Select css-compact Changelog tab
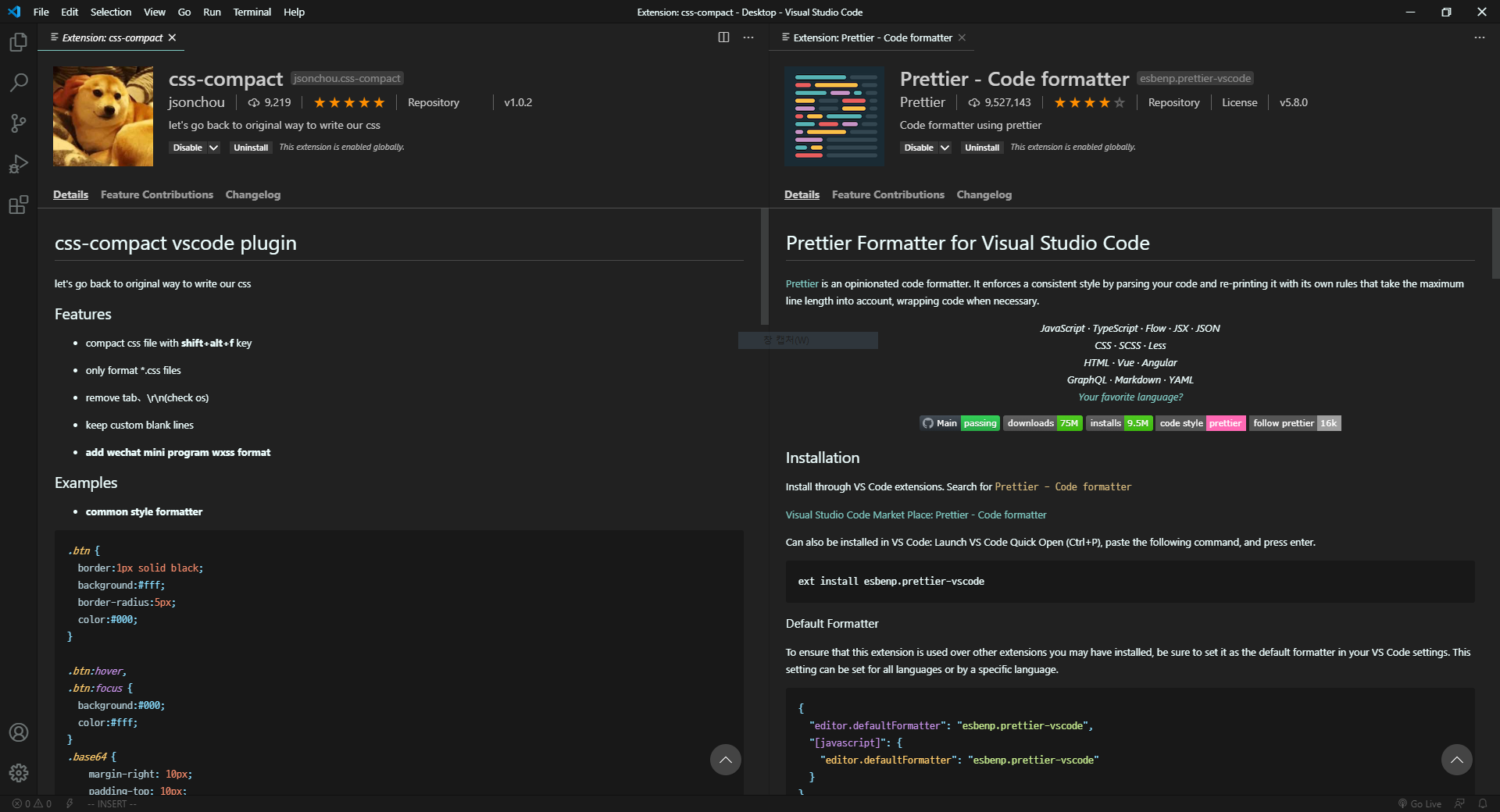This screenshot has height=812, width=1500. pos(253,194)
